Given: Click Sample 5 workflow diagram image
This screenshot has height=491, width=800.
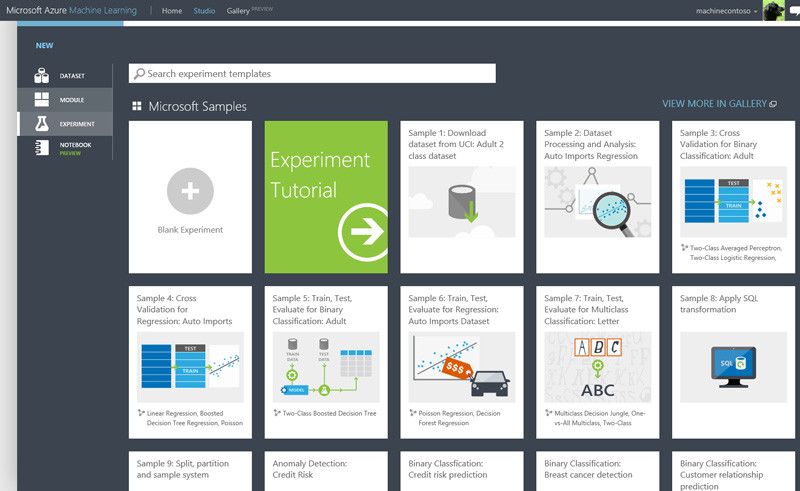Looking at the screenshot, I should pyautogui.click(x=326, y=367).
